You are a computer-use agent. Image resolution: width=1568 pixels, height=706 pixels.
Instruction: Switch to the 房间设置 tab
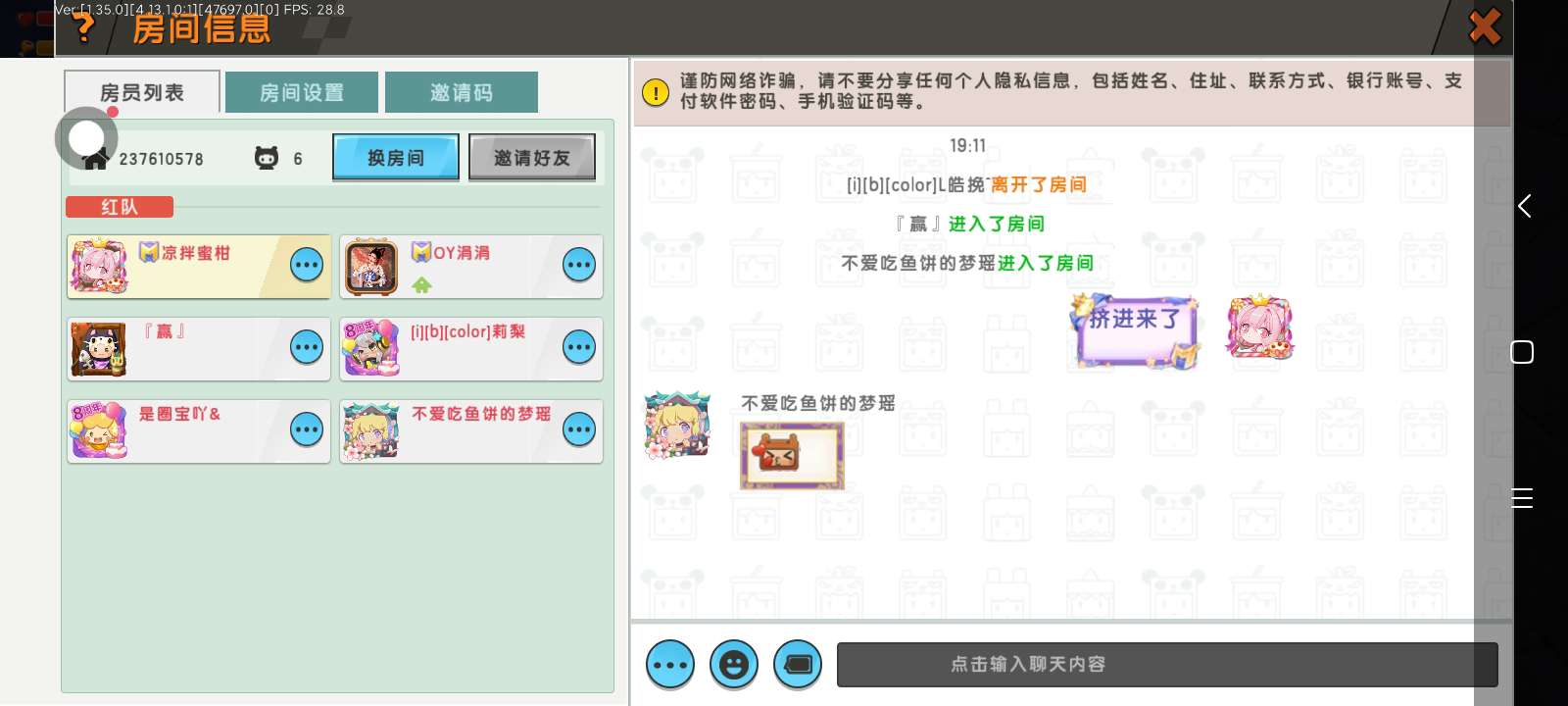click(302, 92)
